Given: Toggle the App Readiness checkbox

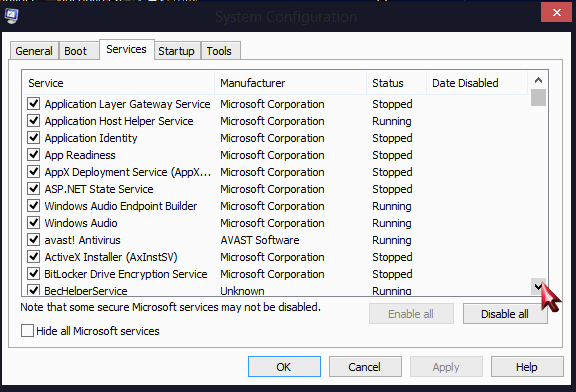Looking at the screenshot, I should tap(33, 155).
